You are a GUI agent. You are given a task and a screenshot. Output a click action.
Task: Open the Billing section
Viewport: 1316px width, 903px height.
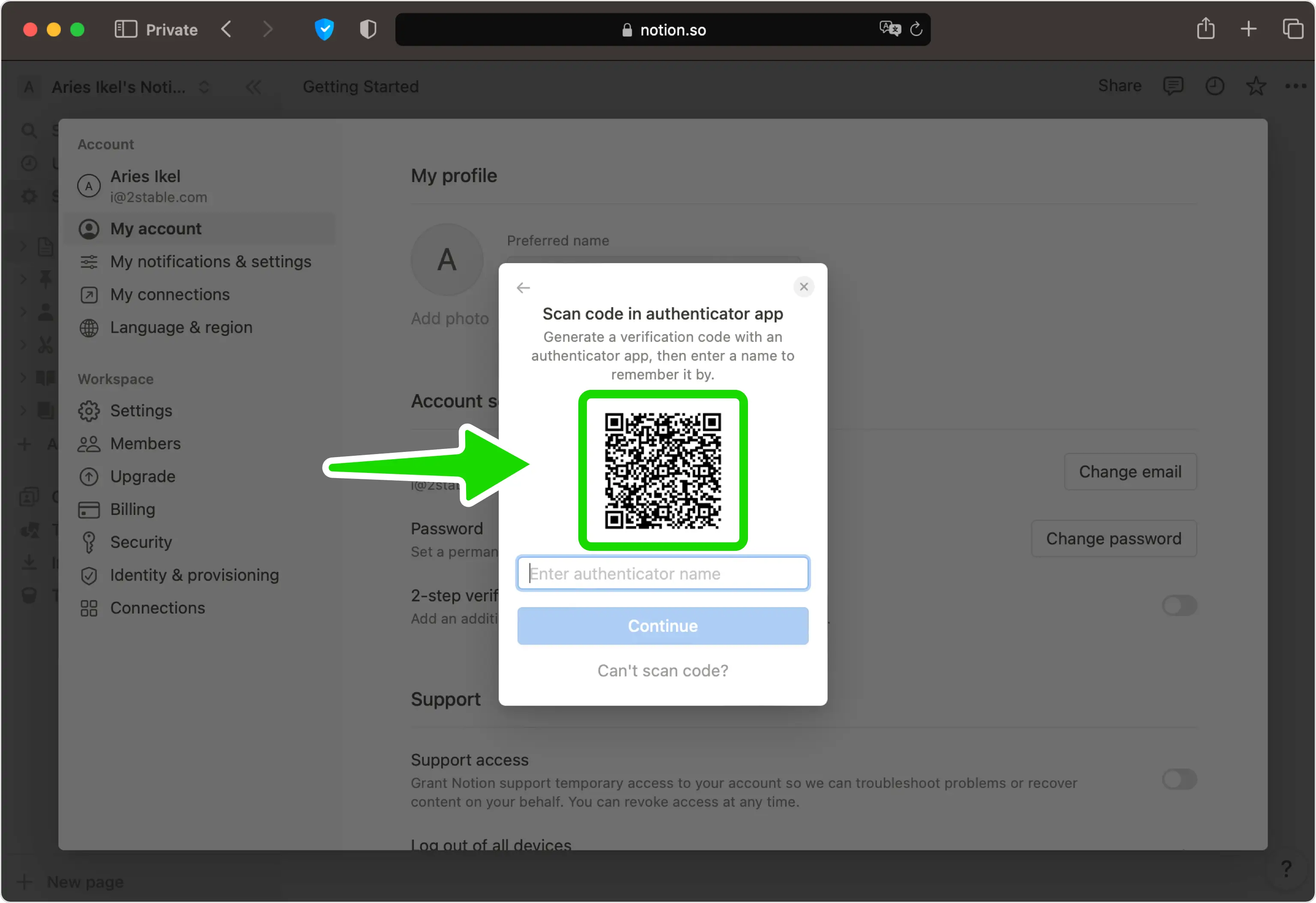click(x=201, y=509)
